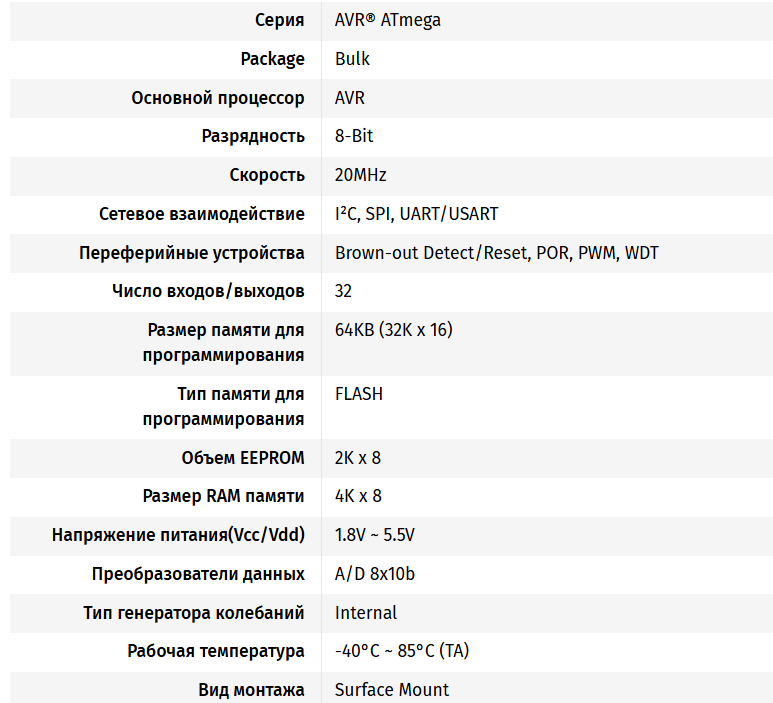Select the 'A/D 8x10b' value
Image resolution: width=773 pixels, height=703 pixels.
(x=374, y=574)
